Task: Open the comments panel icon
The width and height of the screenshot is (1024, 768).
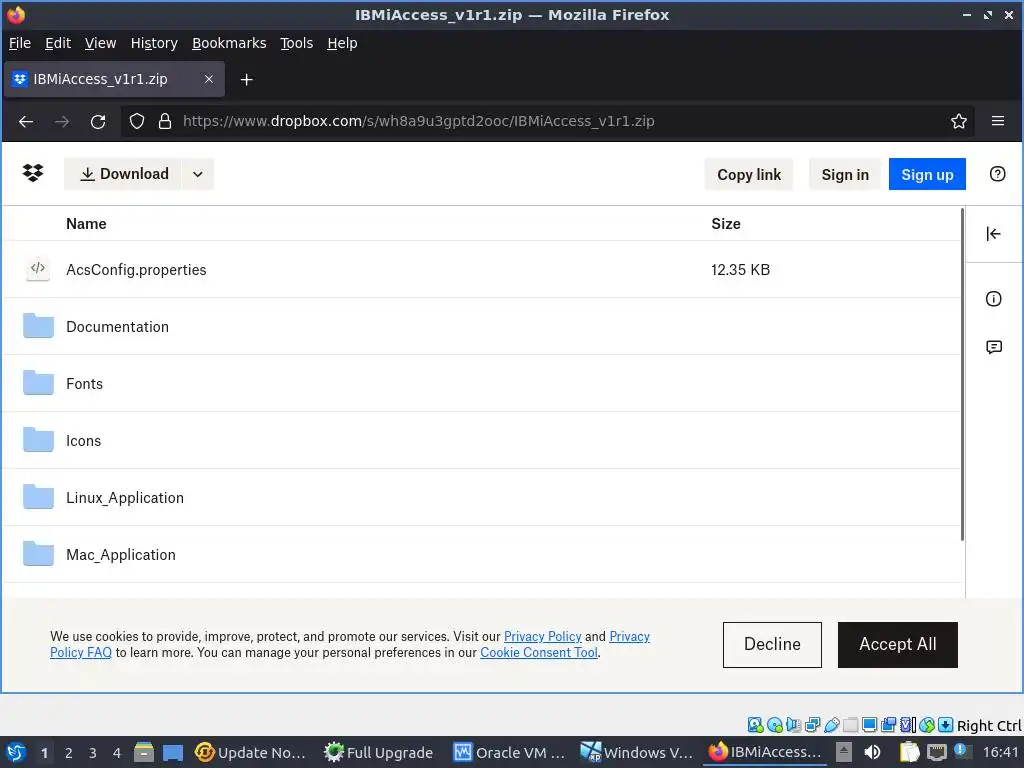Action: (994, 347)
